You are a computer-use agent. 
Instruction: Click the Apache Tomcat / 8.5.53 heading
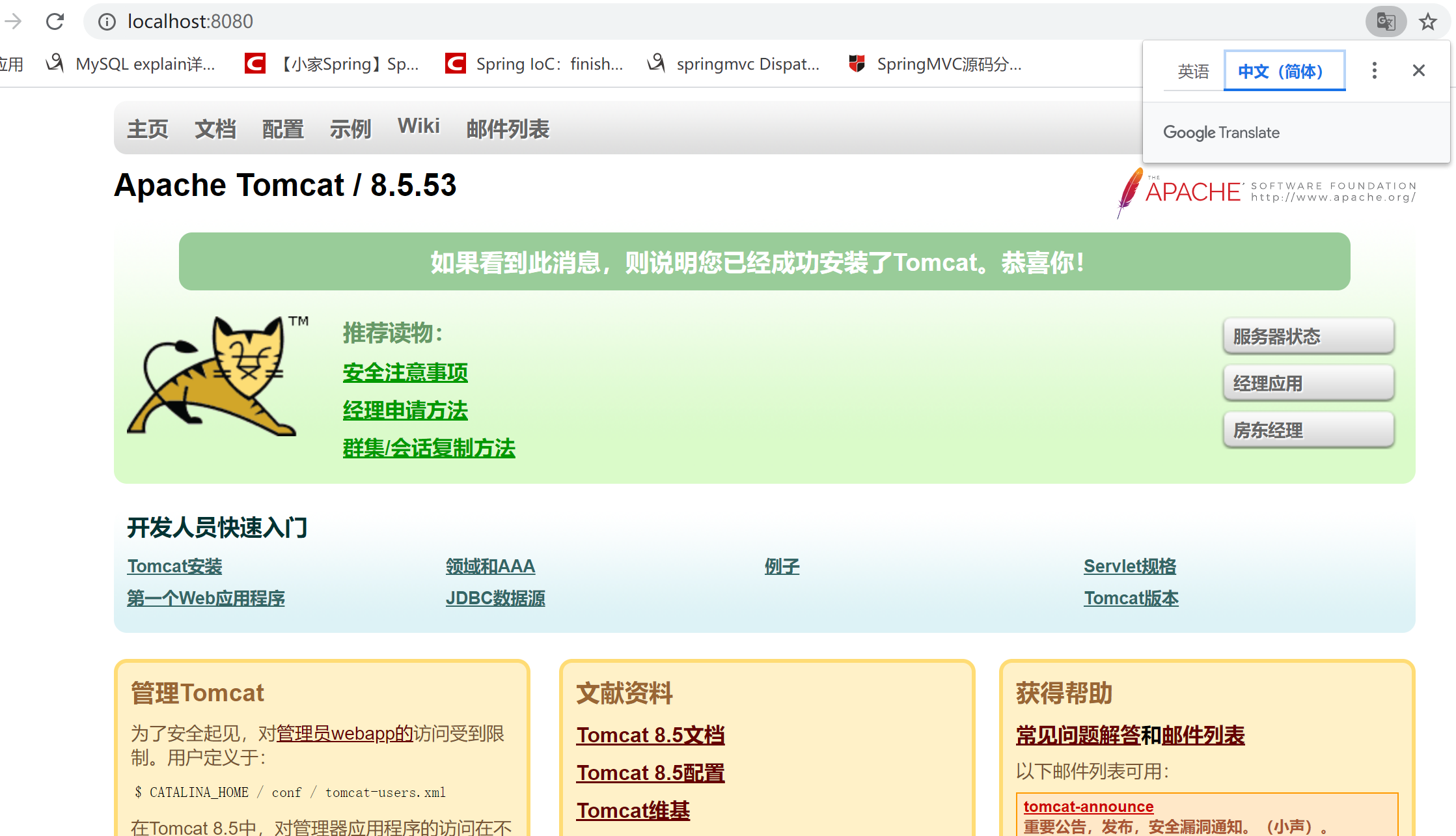285,185
